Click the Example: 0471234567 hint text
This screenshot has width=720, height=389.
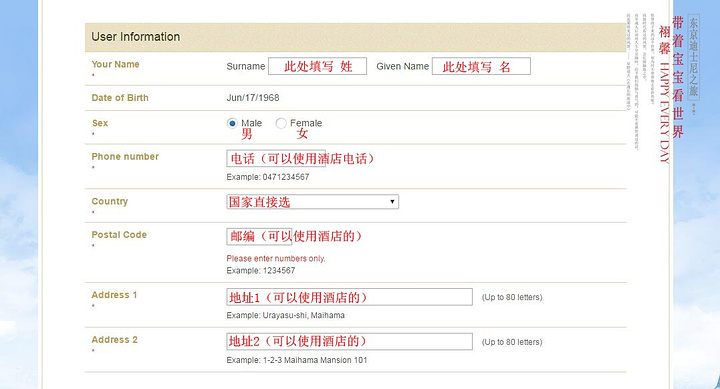268,177
